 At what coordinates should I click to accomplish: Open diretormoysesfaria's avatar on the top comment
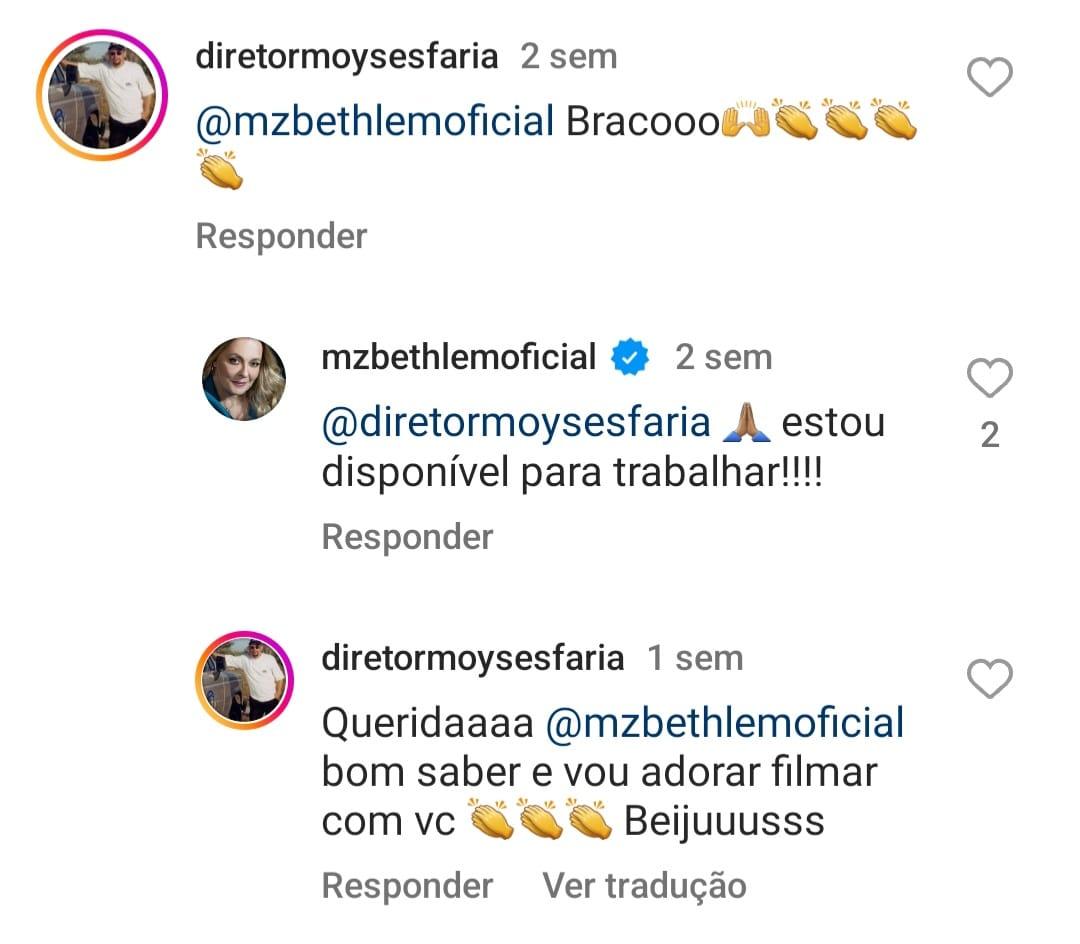click(x=101, y=96)
